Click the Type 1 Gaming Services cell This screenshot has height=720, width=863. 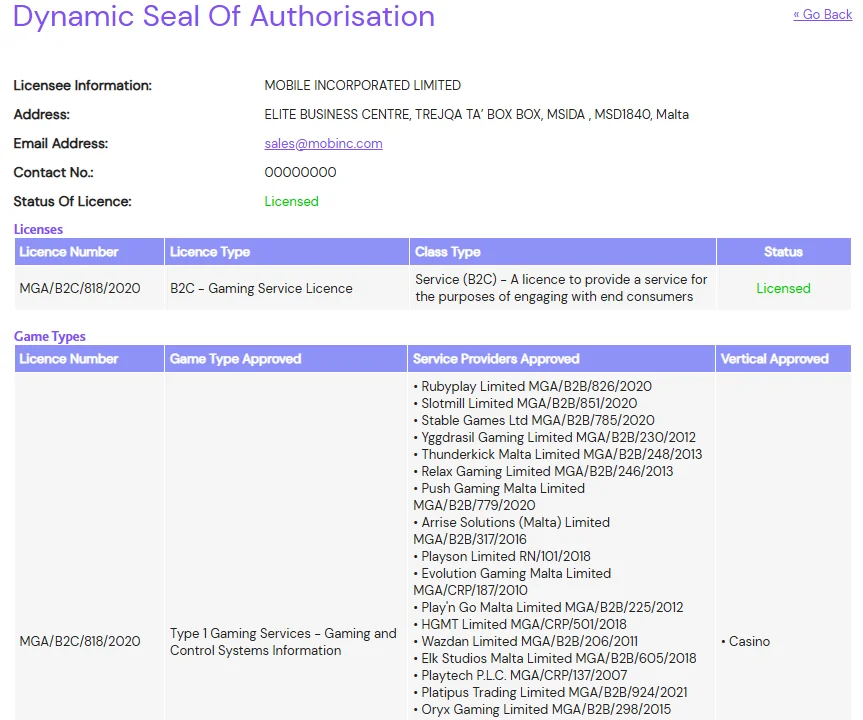[283, 641]
